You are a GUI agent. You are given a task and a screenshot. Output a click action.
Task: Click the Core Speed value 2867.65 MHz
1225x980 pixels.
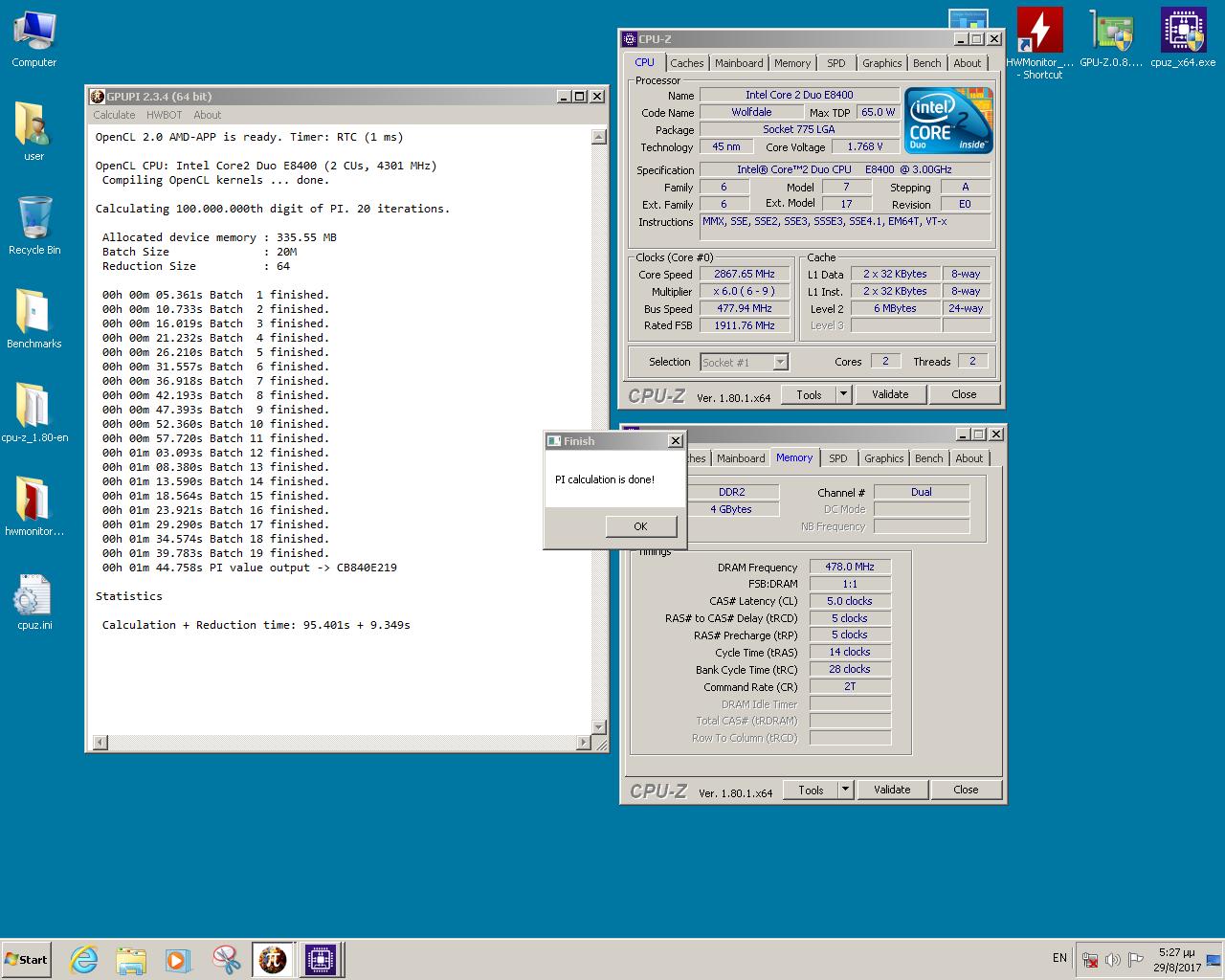(x=745, y=274)
